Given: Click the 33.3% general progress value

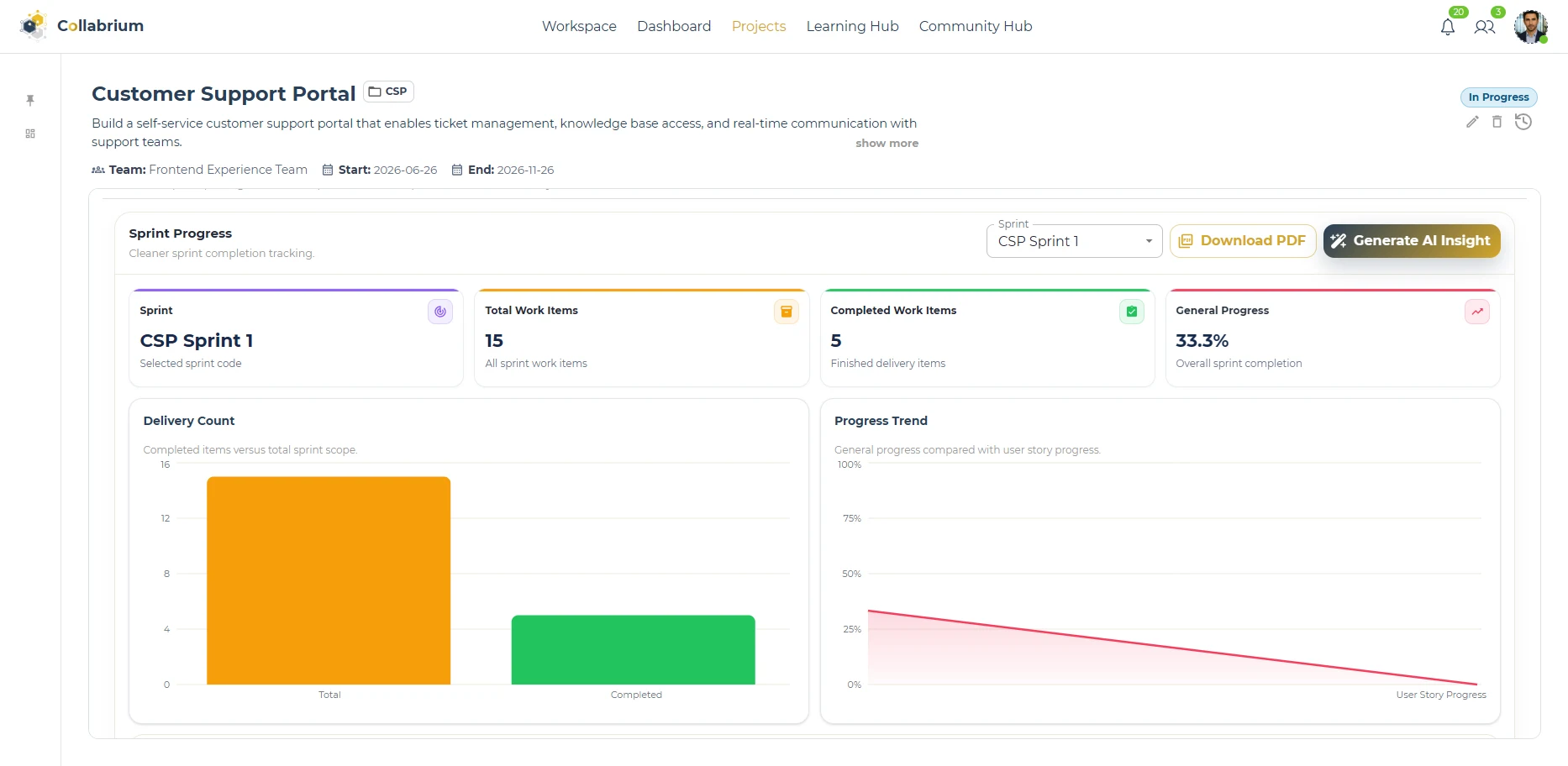Looking at the screenshot, I should point(1202,341).
